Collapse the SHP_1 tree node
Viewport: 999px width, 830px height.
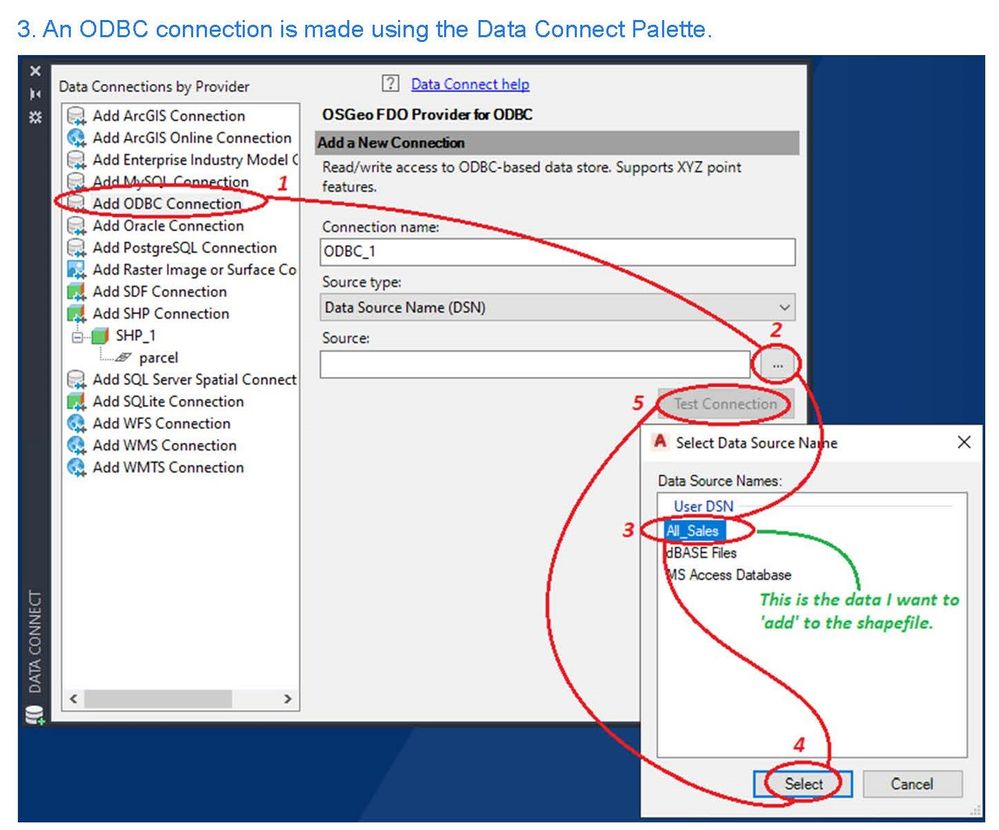77,336
